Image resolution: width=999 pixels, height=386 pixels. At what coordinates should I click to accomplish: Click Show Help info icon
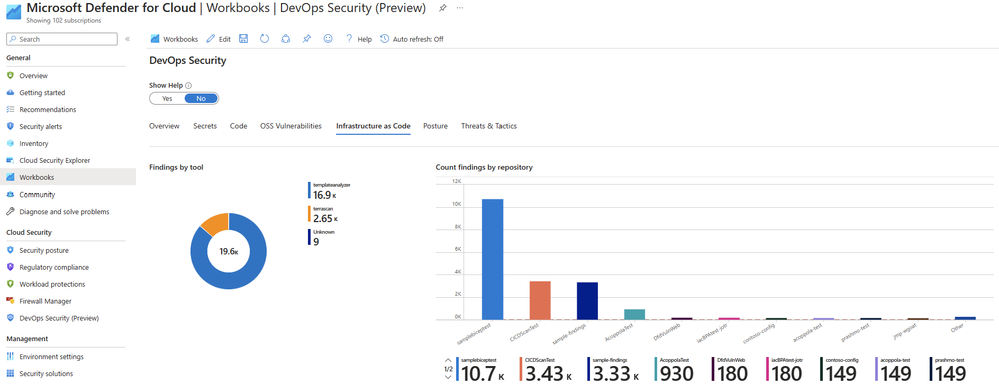[x=189, y=85]
